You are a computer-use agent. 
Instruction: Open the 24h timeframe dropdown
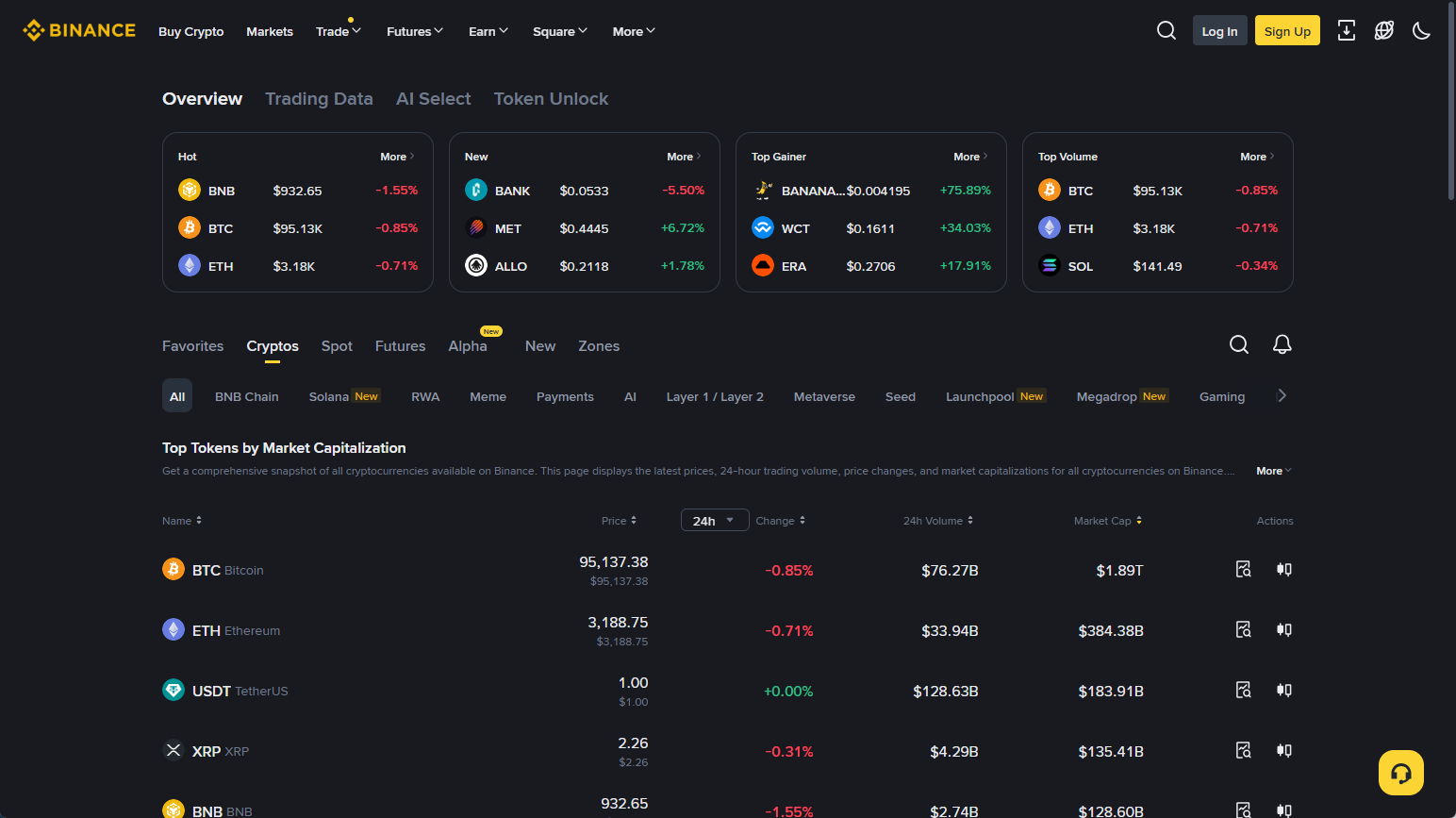pyautogui.click(x=714, y=521)
